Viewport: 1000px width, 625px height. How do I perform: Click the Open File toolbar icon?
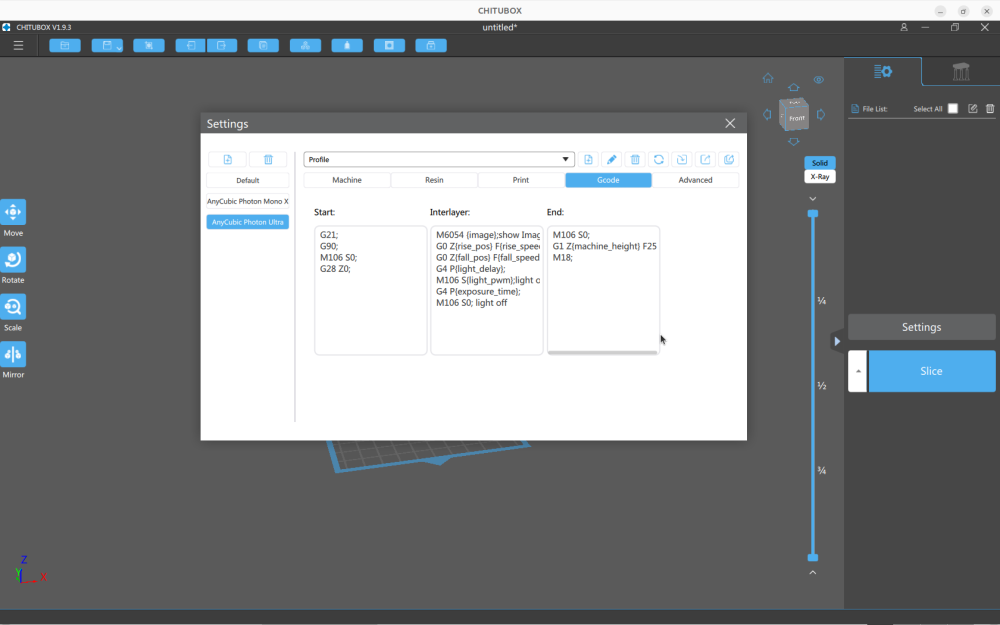coord(65,45)
